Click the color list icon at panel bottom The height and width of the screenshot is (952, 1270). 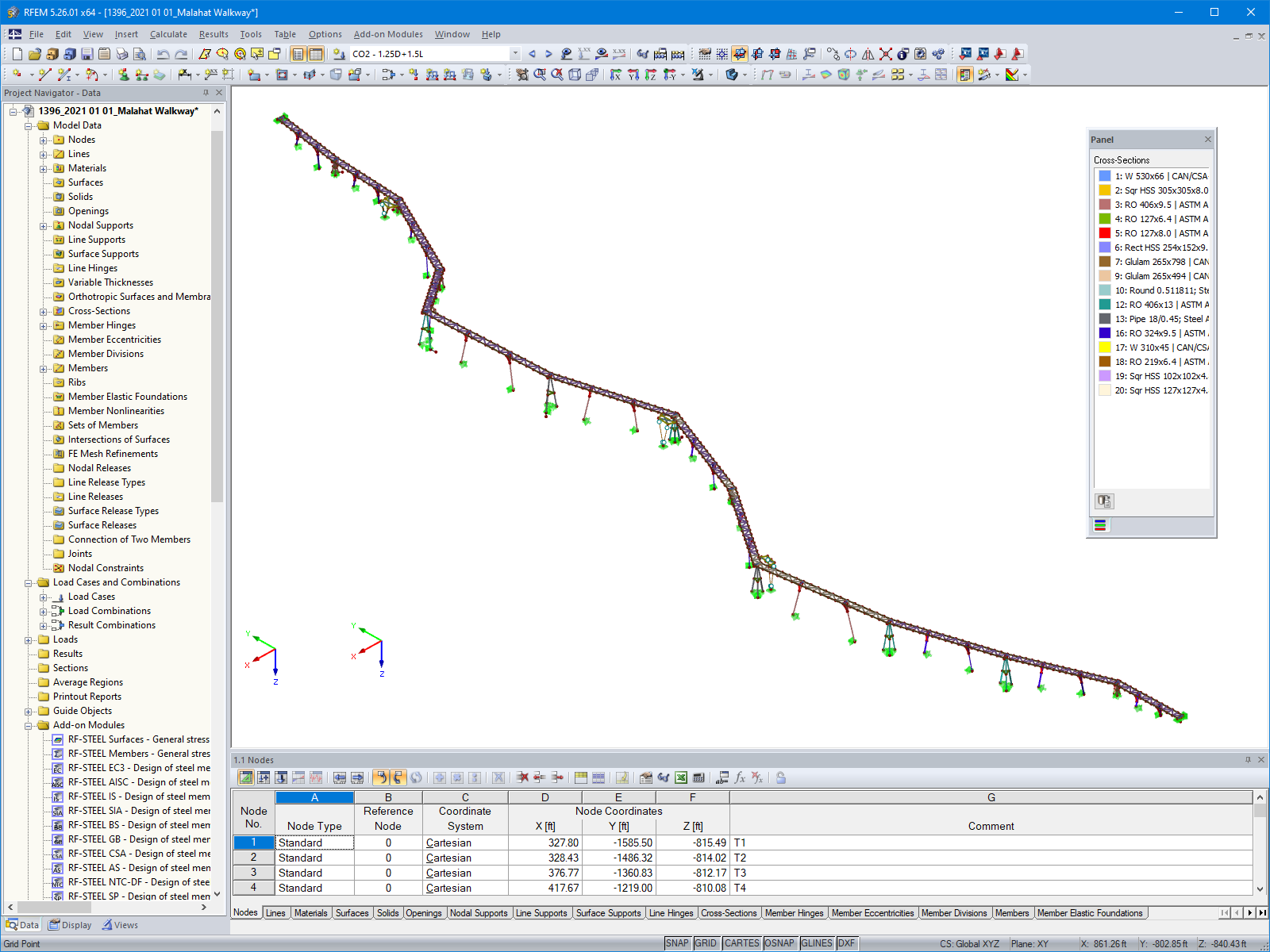1100,525
